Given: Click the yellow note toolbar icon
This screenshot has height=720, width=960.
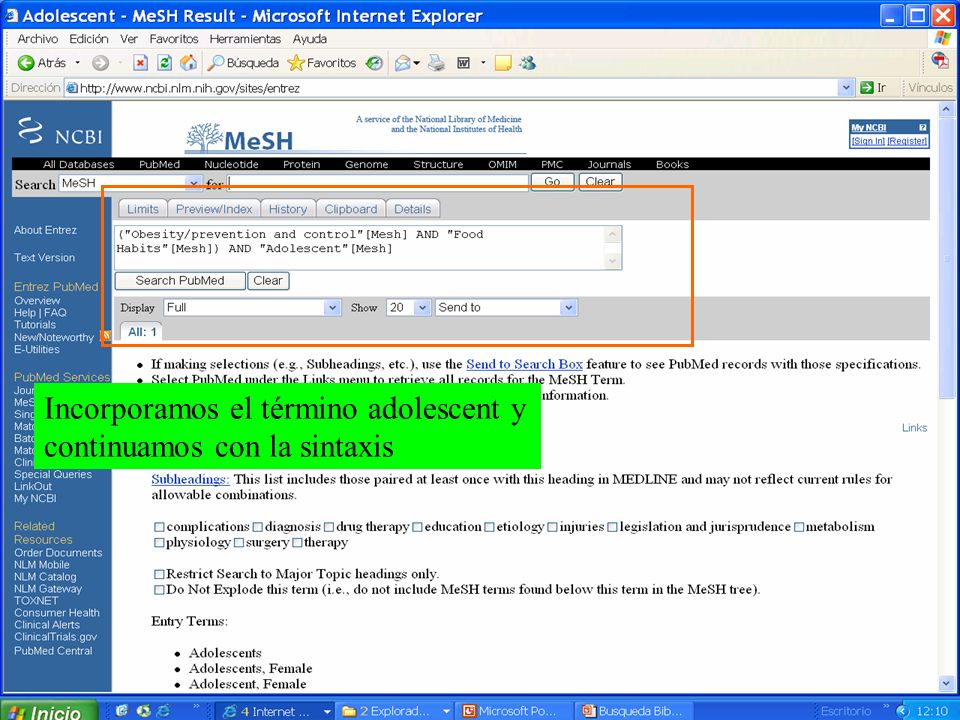Looking at the screenshot, I should coord(503,63).
